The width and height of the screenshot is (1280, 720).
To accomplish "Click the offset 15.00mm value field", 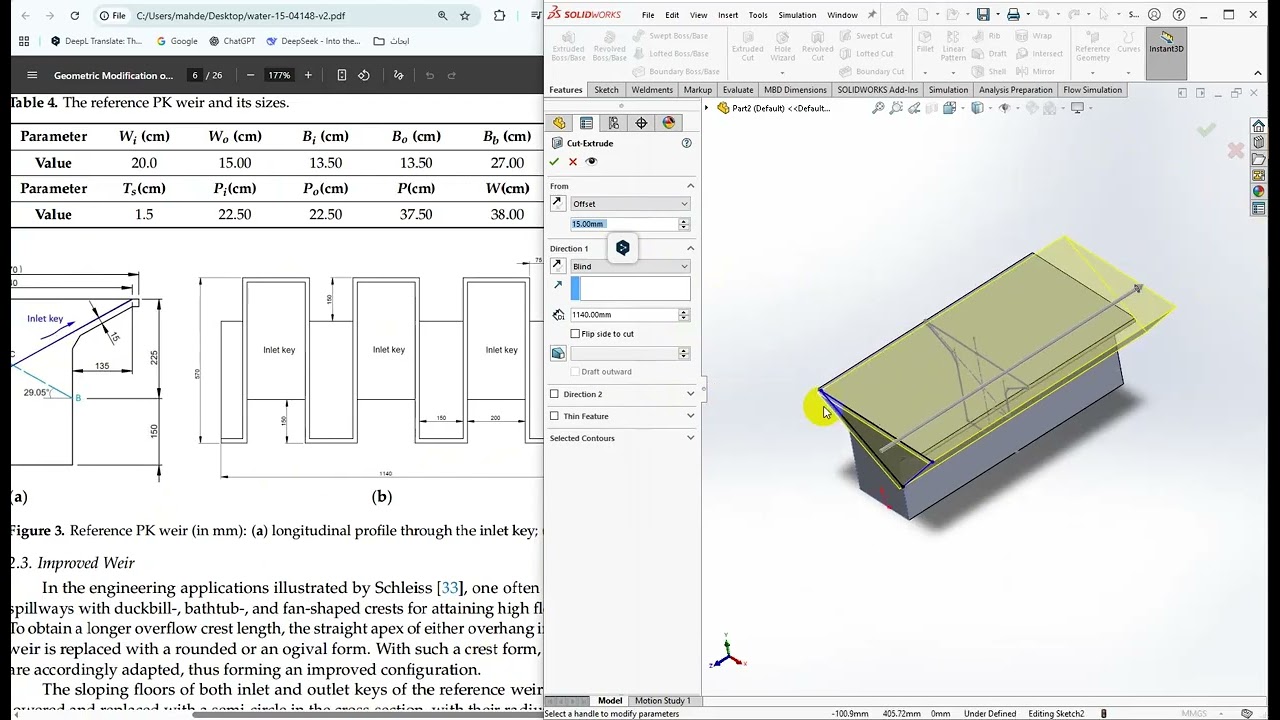I will (624, 224).
